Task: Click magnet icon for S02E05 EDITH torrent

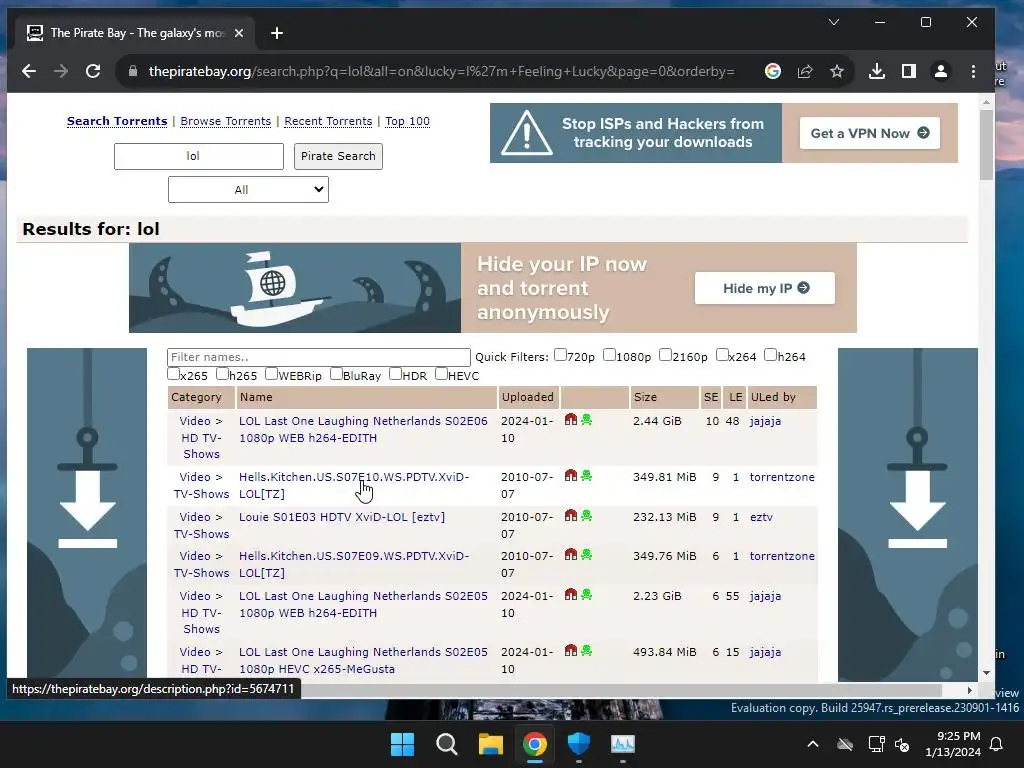Action: click(x=571, y=594)
